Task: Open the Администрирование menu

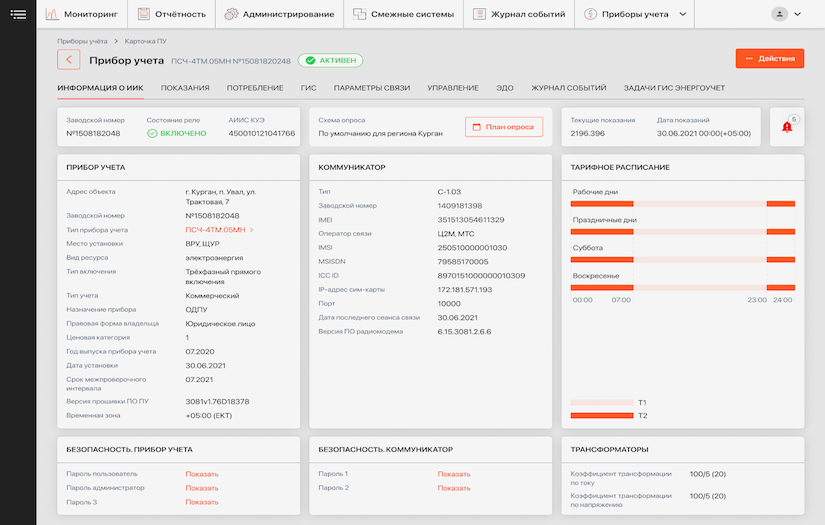Action: pyautogui.click(x=279, y=14)
